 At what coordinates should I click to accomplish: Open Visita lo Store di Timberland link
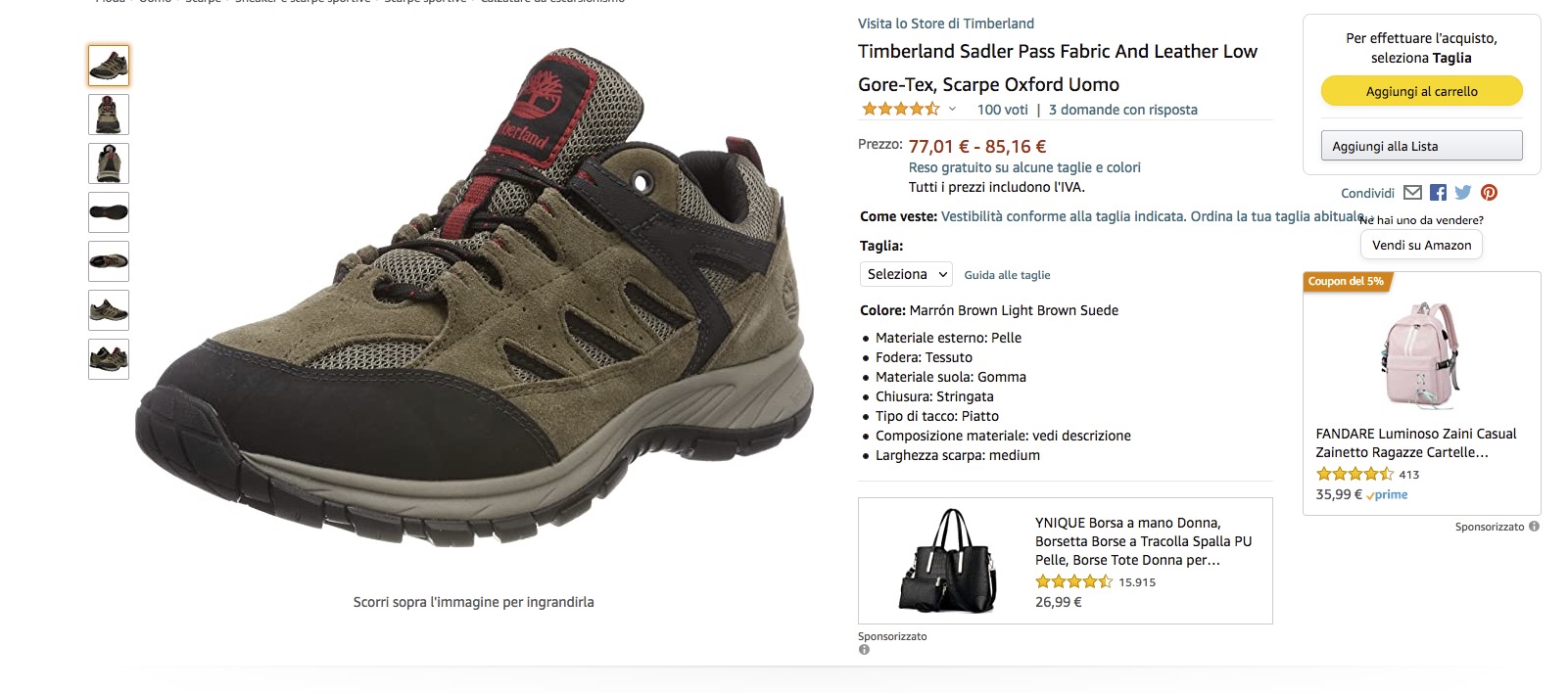click(x=946, y=23)
